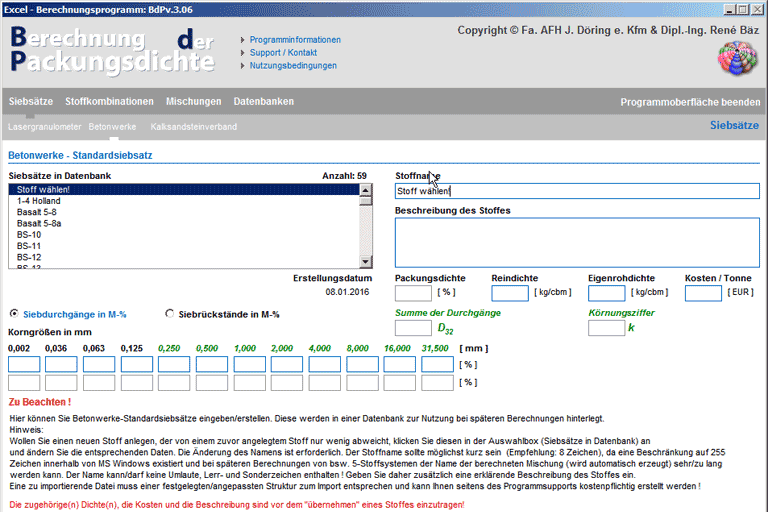Click Summe der Durchgänge D32 field
The width and height of the screenshot is (768, 512).
(x=413, y=328)
